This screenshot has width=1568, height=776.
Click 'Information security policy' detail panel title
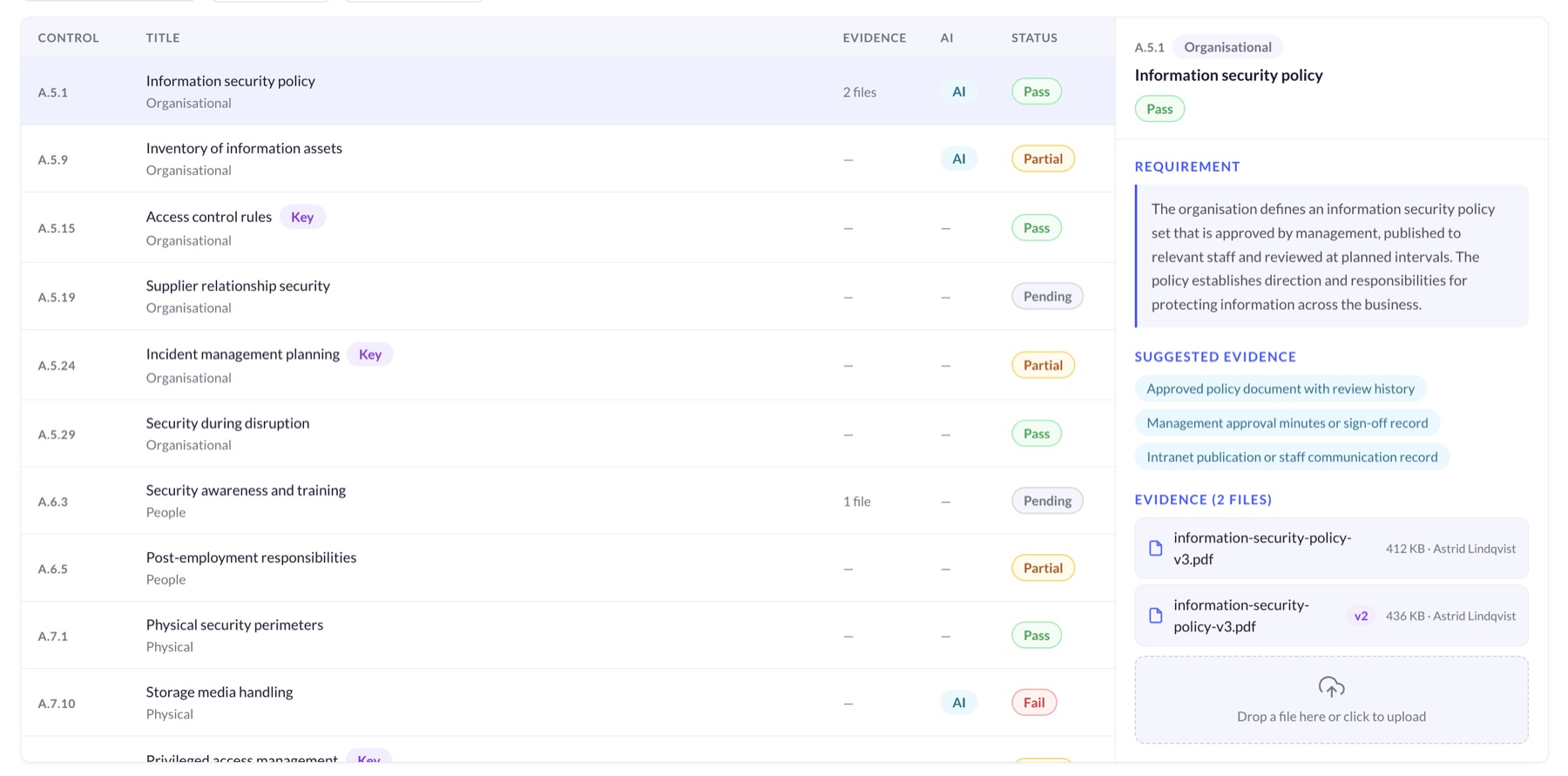click(1228, 75)
